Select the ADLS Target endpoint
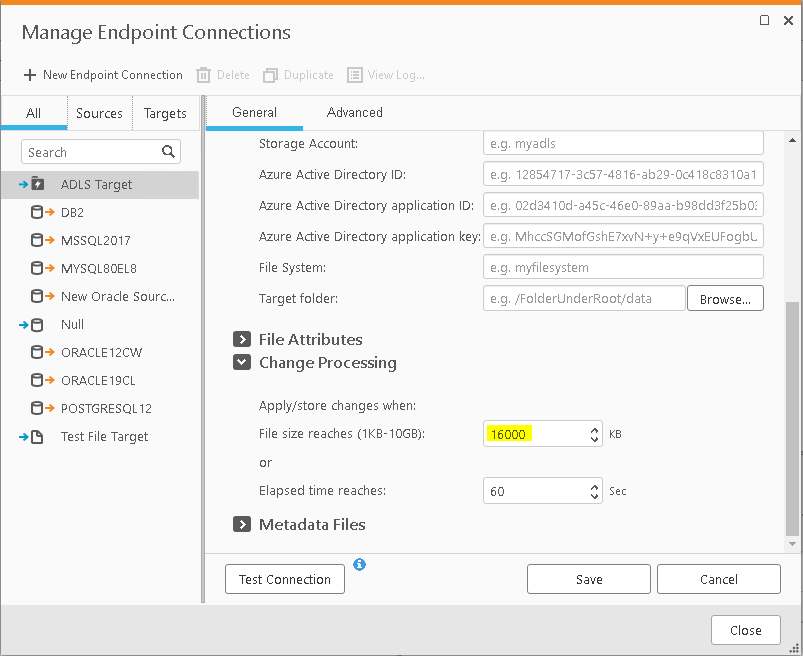This screenshot has height=656, width=803. pyautogui.click(x=96, y=184)
